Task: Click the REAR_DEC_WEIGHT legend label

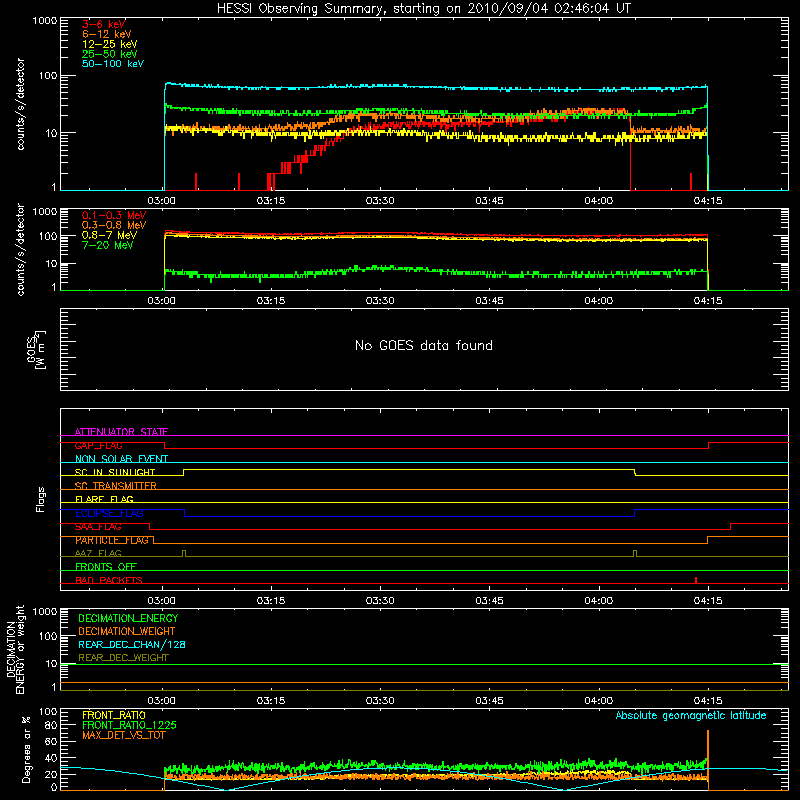Action: 123,658
